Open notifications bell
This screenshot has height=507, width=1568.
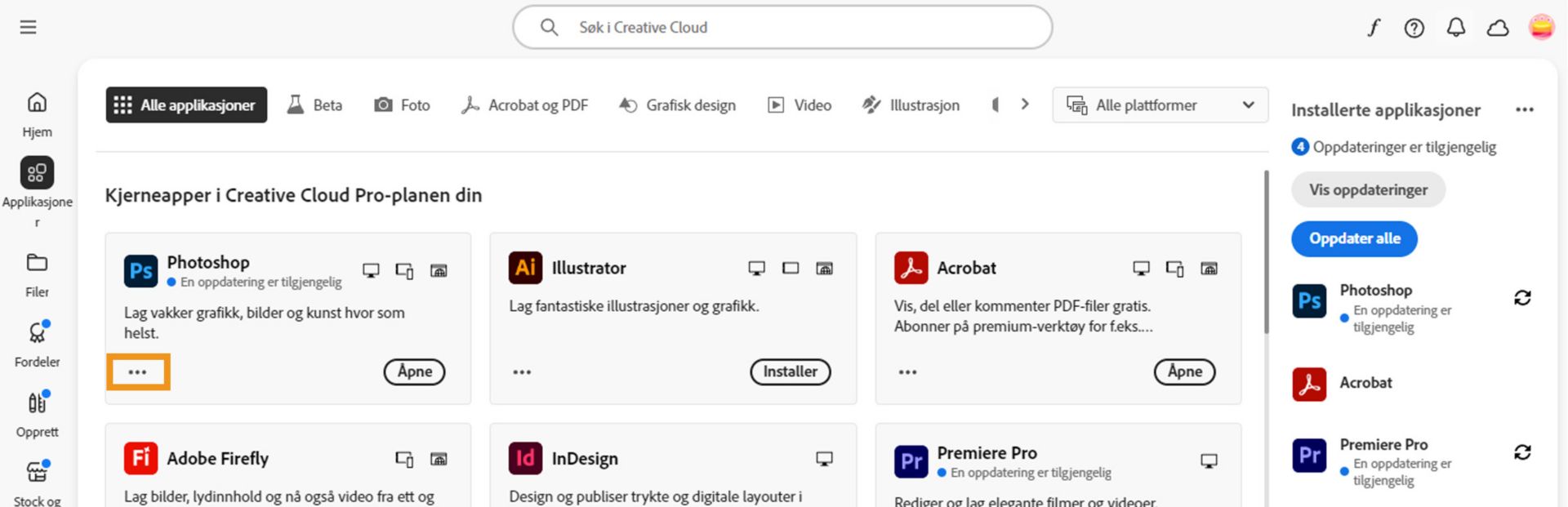[1456, 28]
